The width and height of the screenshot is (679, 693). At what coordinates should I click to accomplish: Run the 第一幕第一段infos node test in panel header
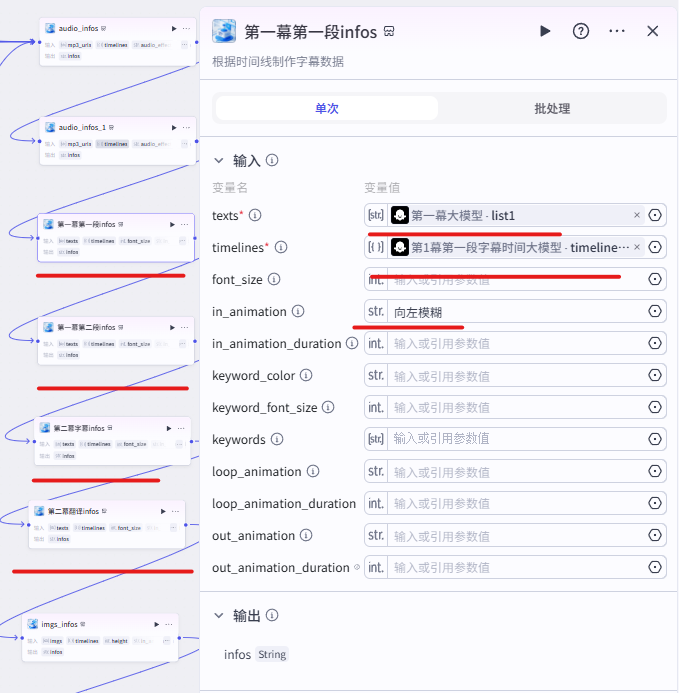pyautogui.click(x=545, y=31)
